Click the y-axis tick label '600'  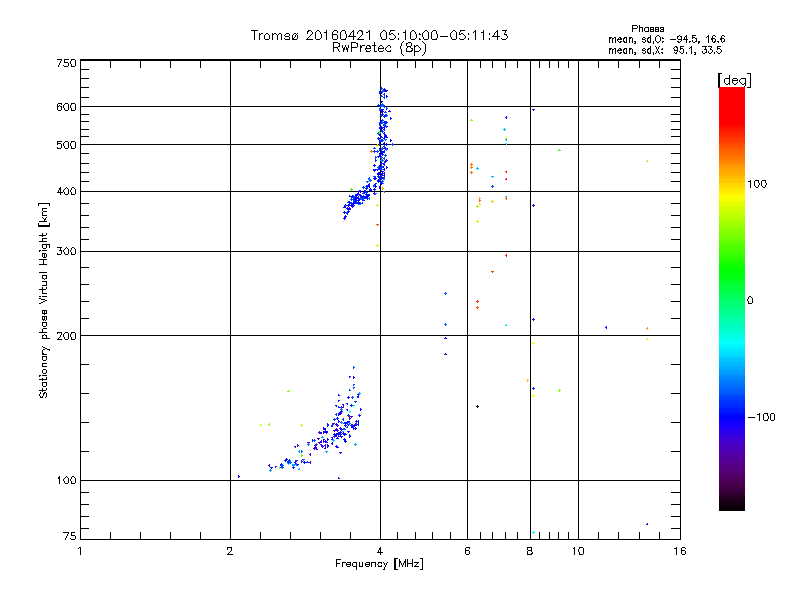[66, 107]
